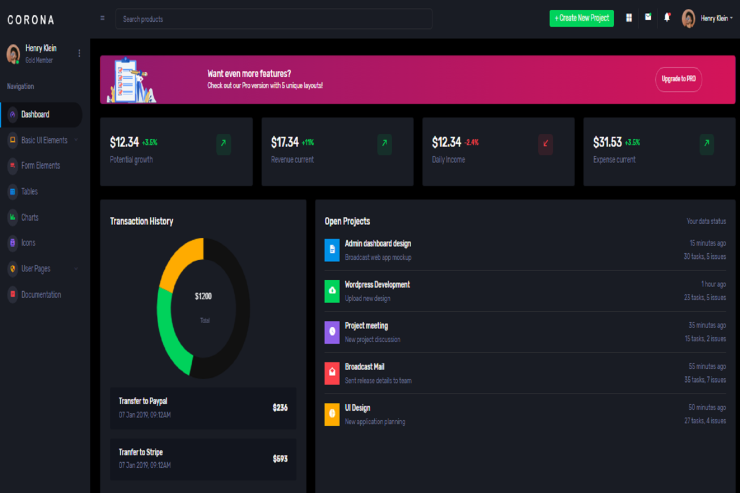The height and width of the screenshot is (493, 740).
Task: Click the red Daily Income arrow icon
Action: [546, 144]
